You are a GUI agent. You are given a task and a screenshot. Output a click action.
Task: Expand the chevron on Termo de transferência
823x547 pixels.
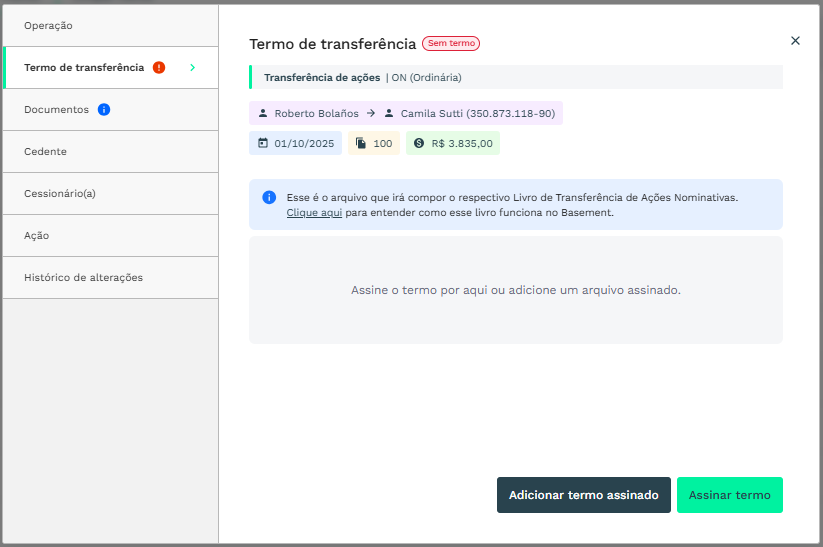click(x=192, y=67)
